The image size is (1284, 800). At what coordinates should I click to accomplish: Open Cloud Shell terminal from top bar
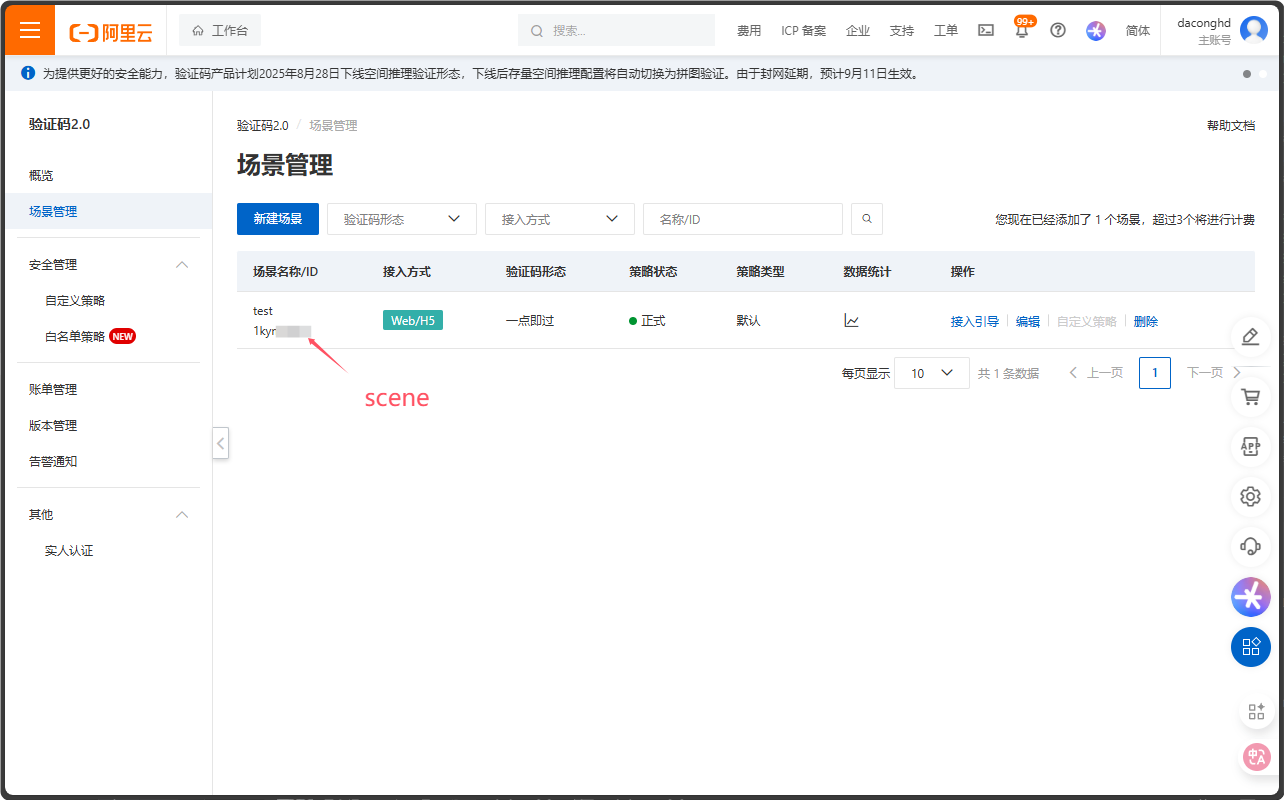click(x=986, y=30)
